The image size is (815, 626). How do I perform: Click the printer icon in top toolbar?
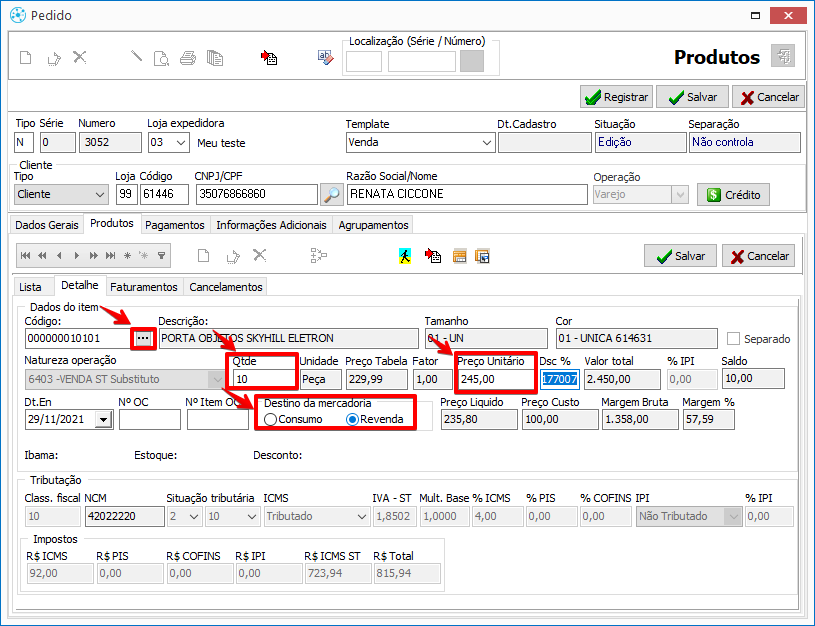pyautogui.click(x=188, y=58)
